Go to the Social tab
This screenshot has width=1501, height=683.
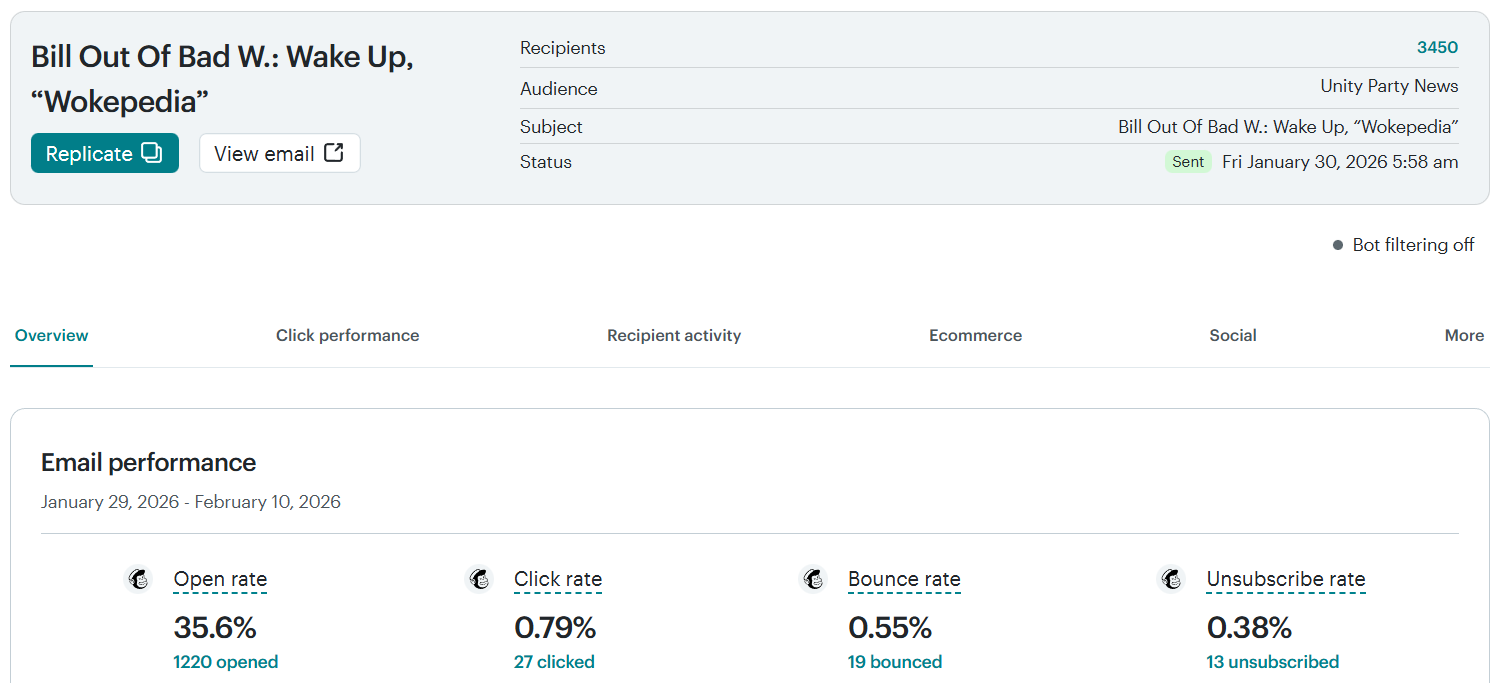(x=1232, y=336)
